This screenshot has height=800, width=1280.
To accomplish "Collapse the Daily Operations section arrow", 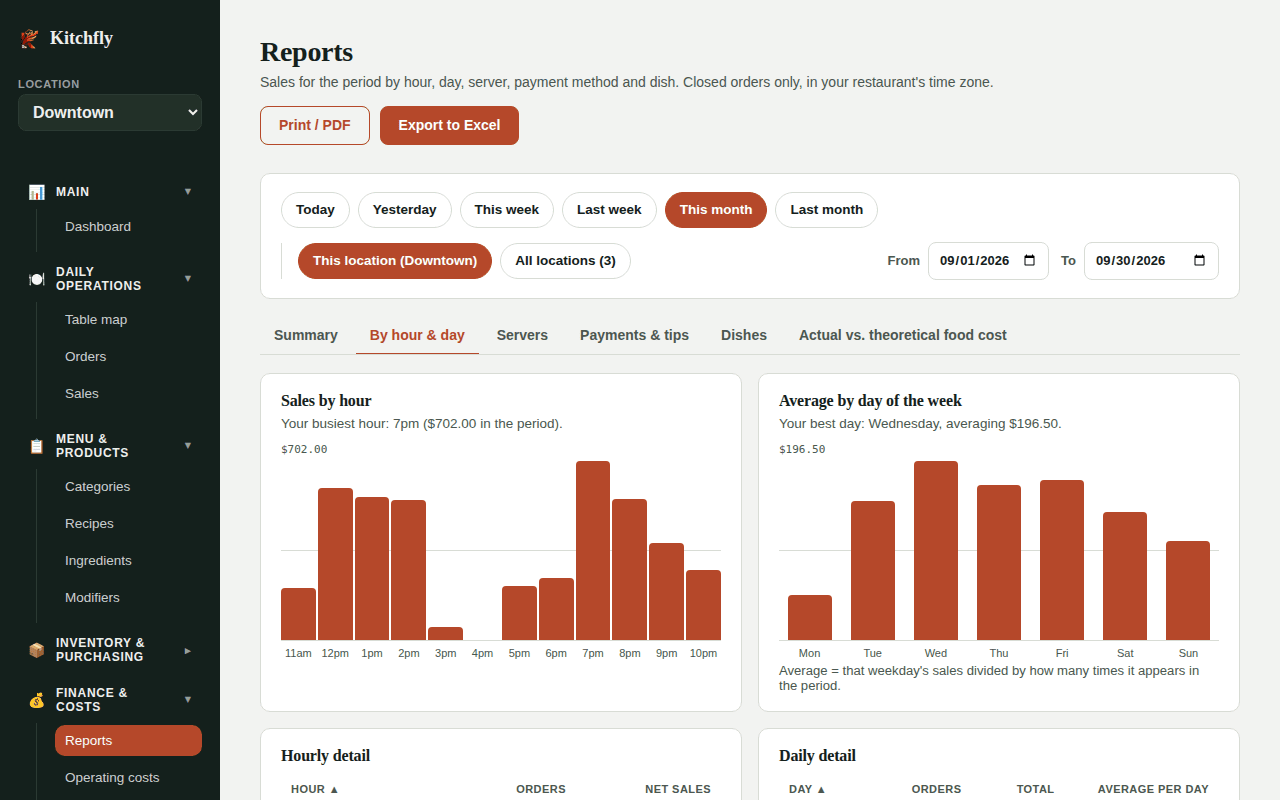I will pyautogui.click(x=188, y=279).
